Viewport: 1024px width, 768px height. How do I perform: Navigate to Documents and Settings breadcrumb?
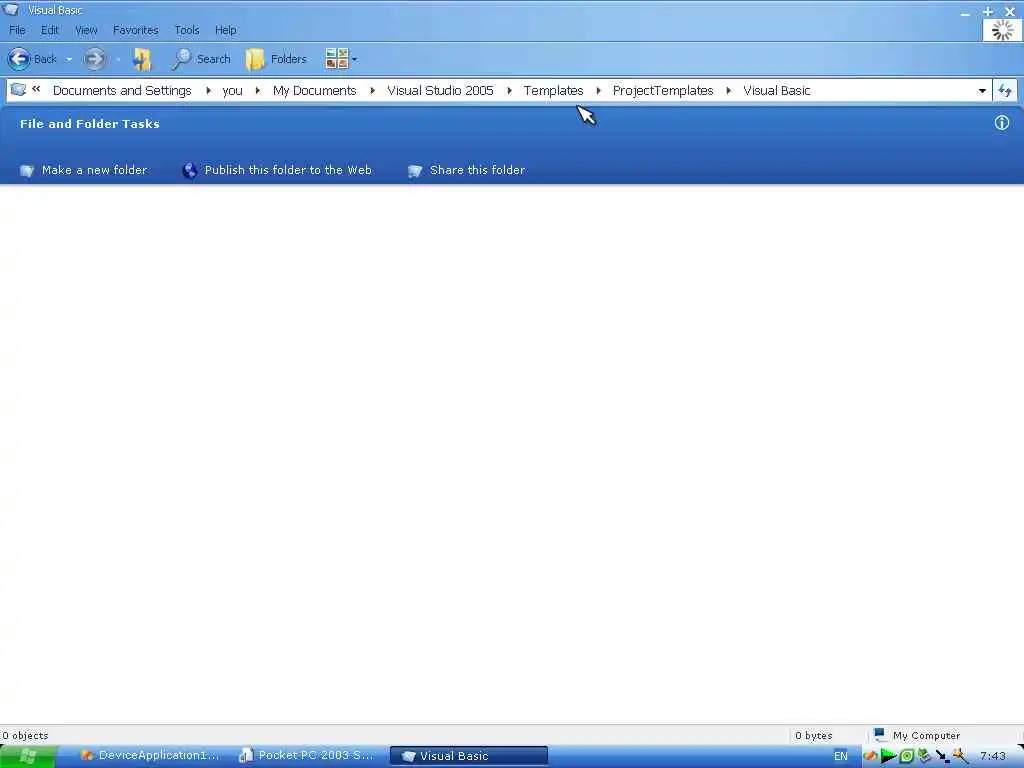tap(122, 91)
